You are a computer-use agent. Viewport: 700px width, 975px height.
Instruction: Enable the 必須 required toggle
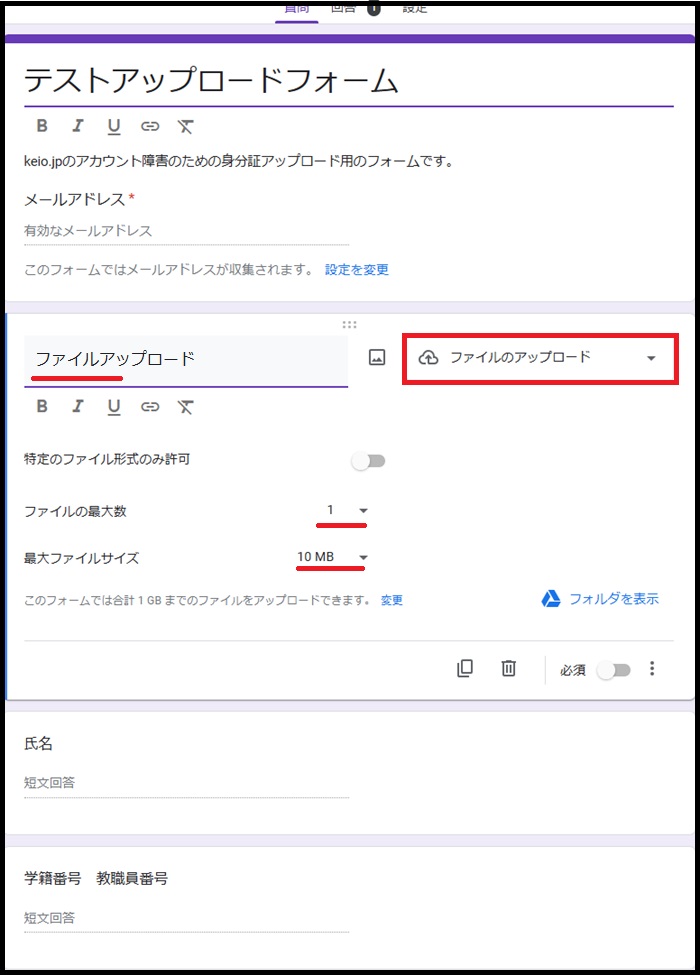(x=613, y=670)
